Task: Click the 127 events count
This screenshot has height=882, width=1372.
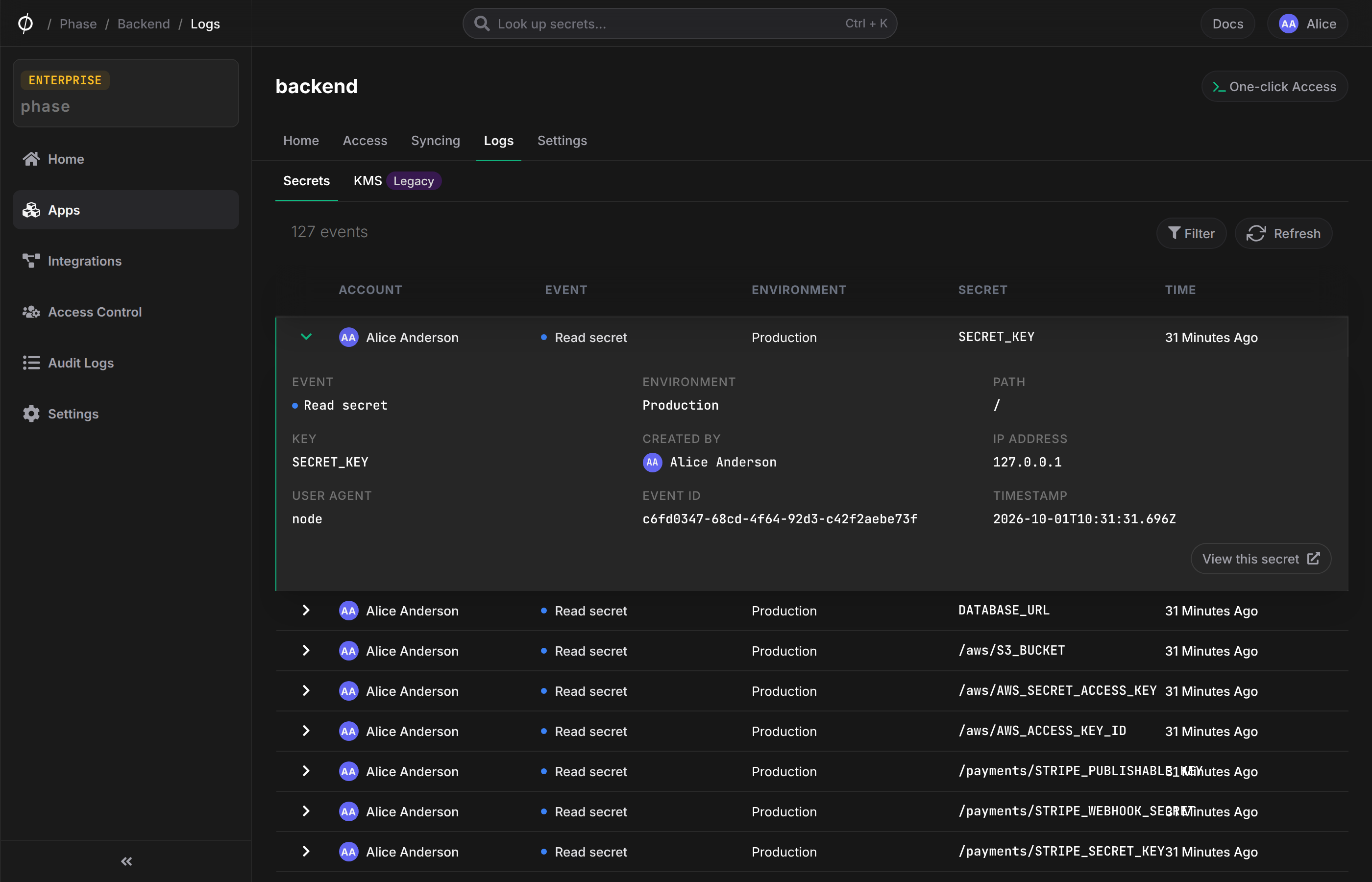Action: 329,231
